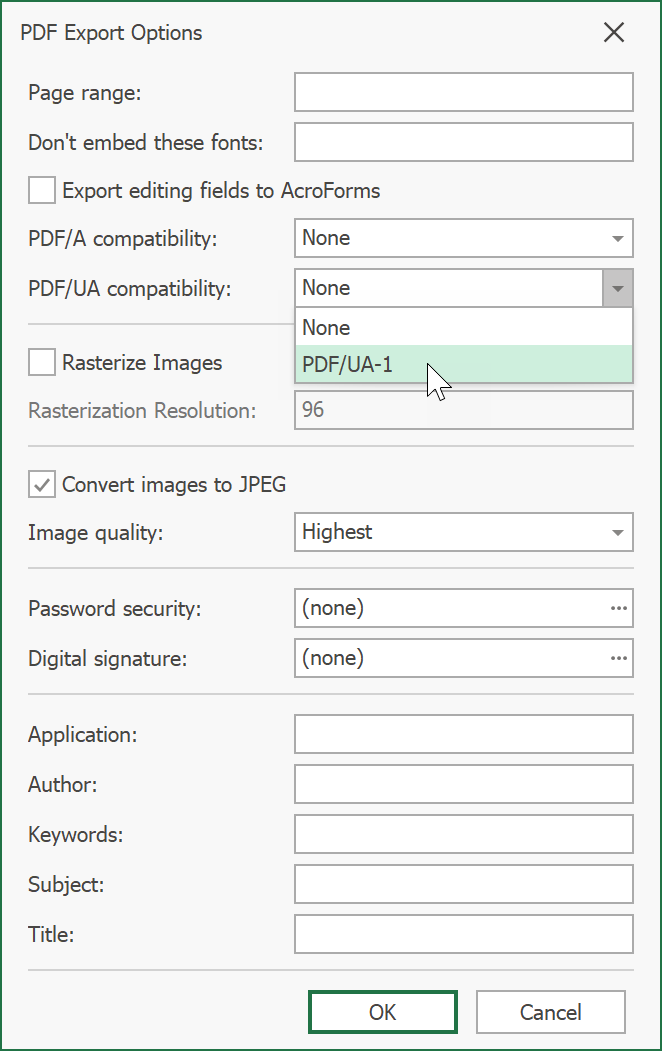Screen dimensions: 662x1052
Task: Cancel the PDF Export Options dialog
Action: [551, 1012]
